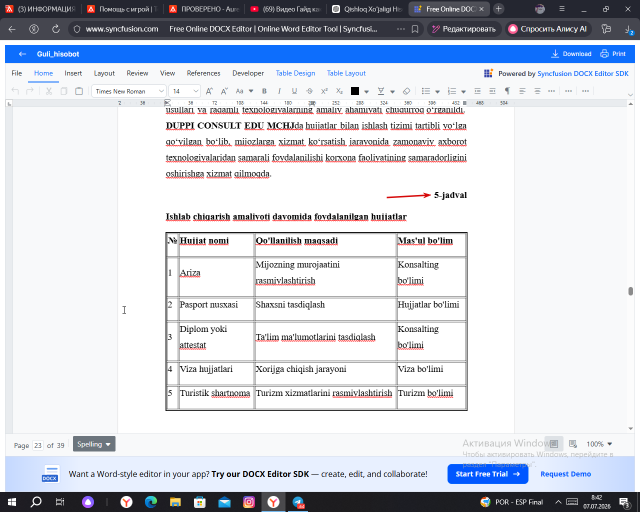The image size is (640, 512).
Task: Expand the numbering dropdown arrow
Action: (x=463, y=91)
